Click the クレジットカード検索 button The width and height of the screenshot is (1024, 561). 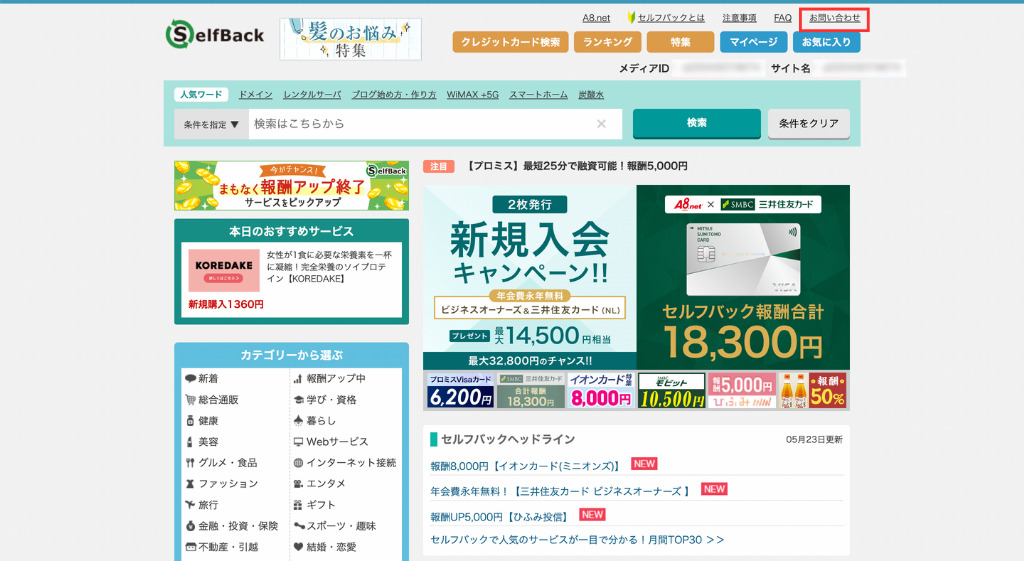click(x=511, y=42)
